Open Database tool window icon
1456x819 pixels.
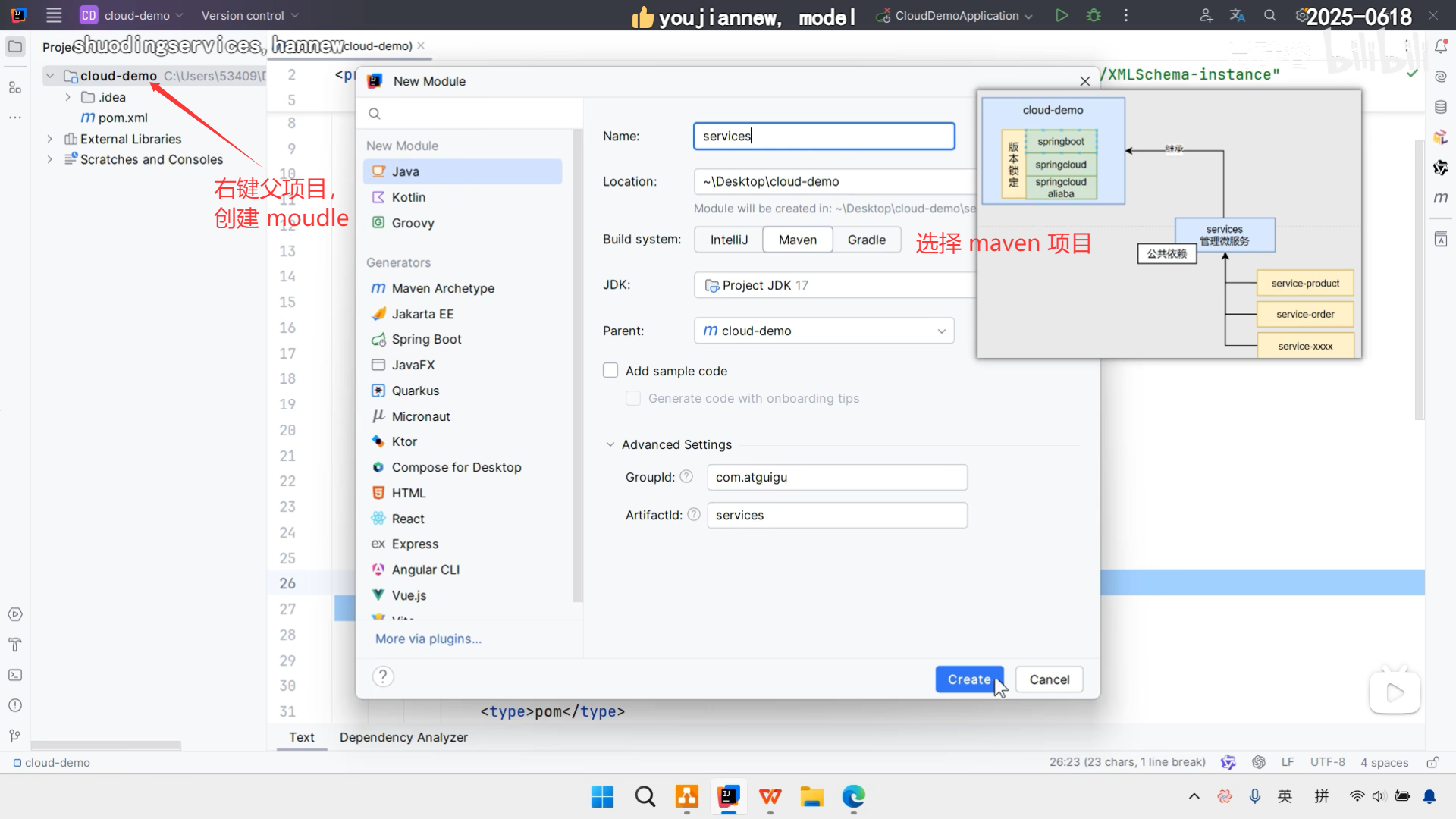[1441, 107]
